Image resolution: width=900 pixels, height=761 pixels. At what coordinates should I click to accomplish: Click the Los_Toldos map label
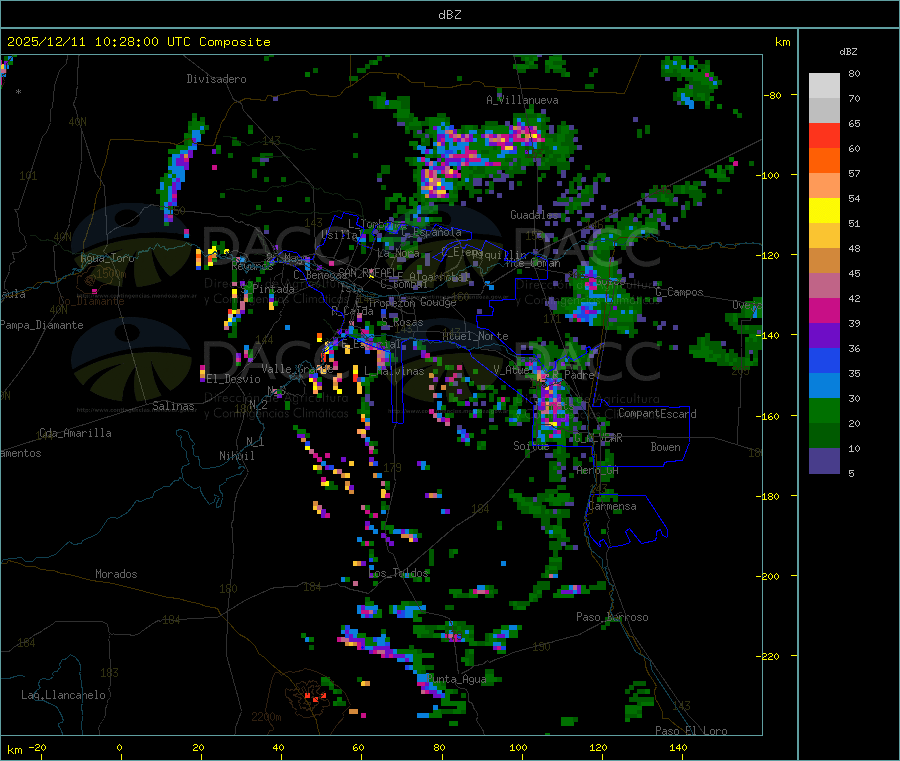coord(398,573)
